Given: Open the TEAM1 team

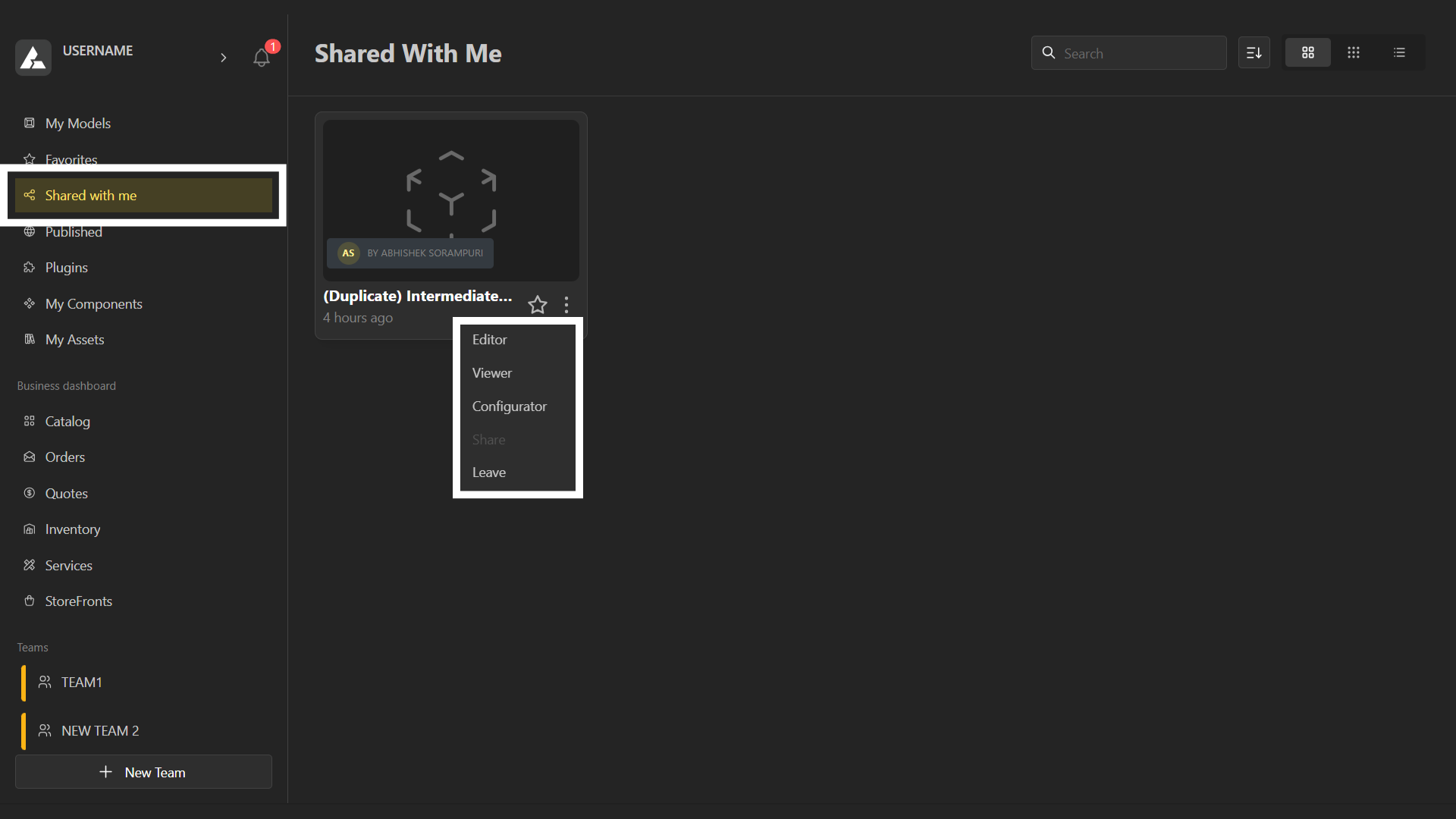Looking at the screenshot, I should pos(81,682).
